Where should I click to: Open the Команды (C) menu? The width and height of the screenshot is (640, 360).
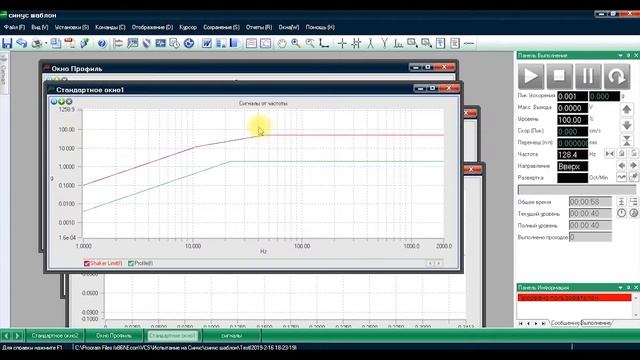pyautogui.click(x=110, y=27)
